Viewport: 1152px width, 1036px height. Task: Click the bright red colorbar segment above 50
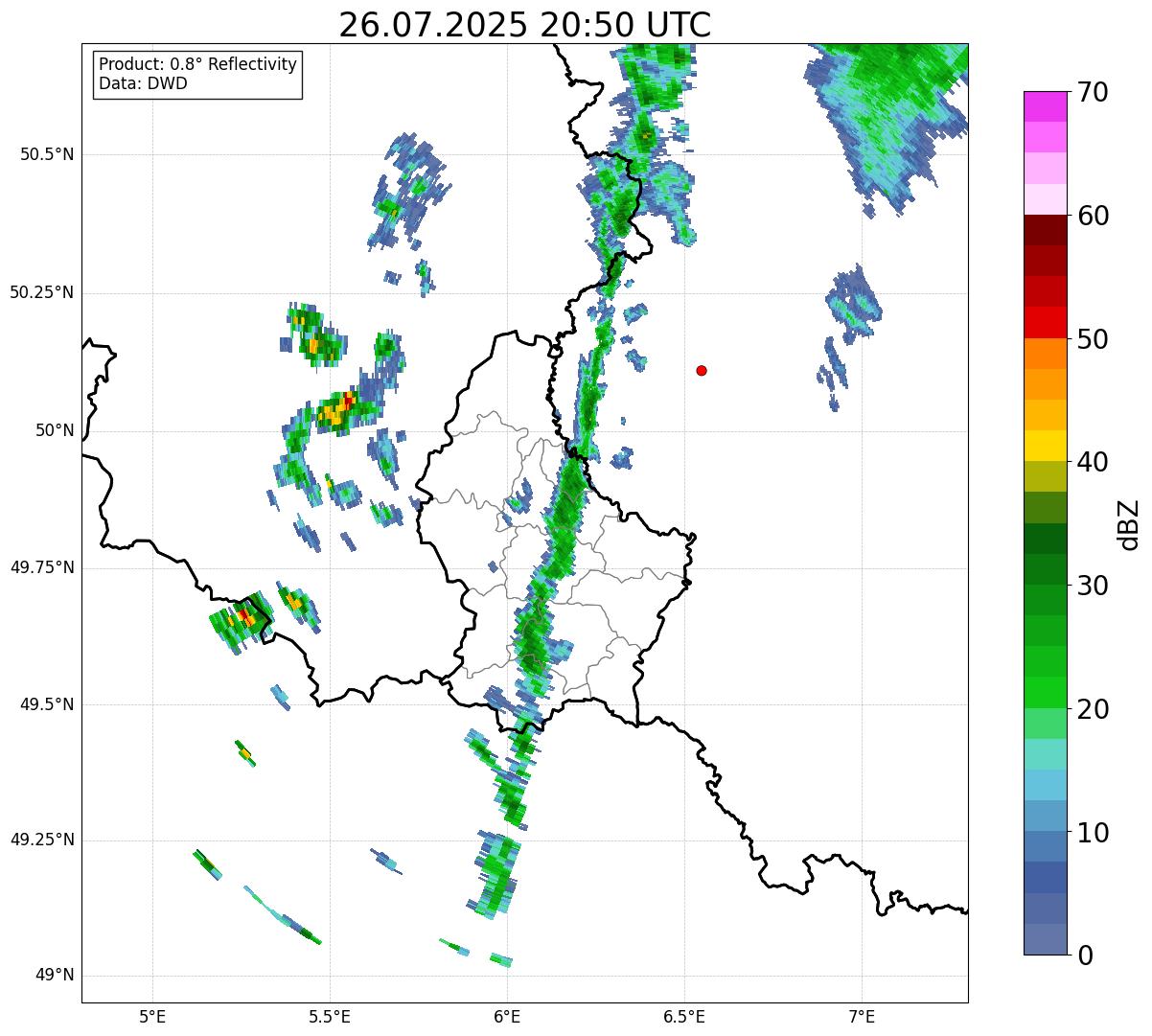click(x=1045, y=322)
